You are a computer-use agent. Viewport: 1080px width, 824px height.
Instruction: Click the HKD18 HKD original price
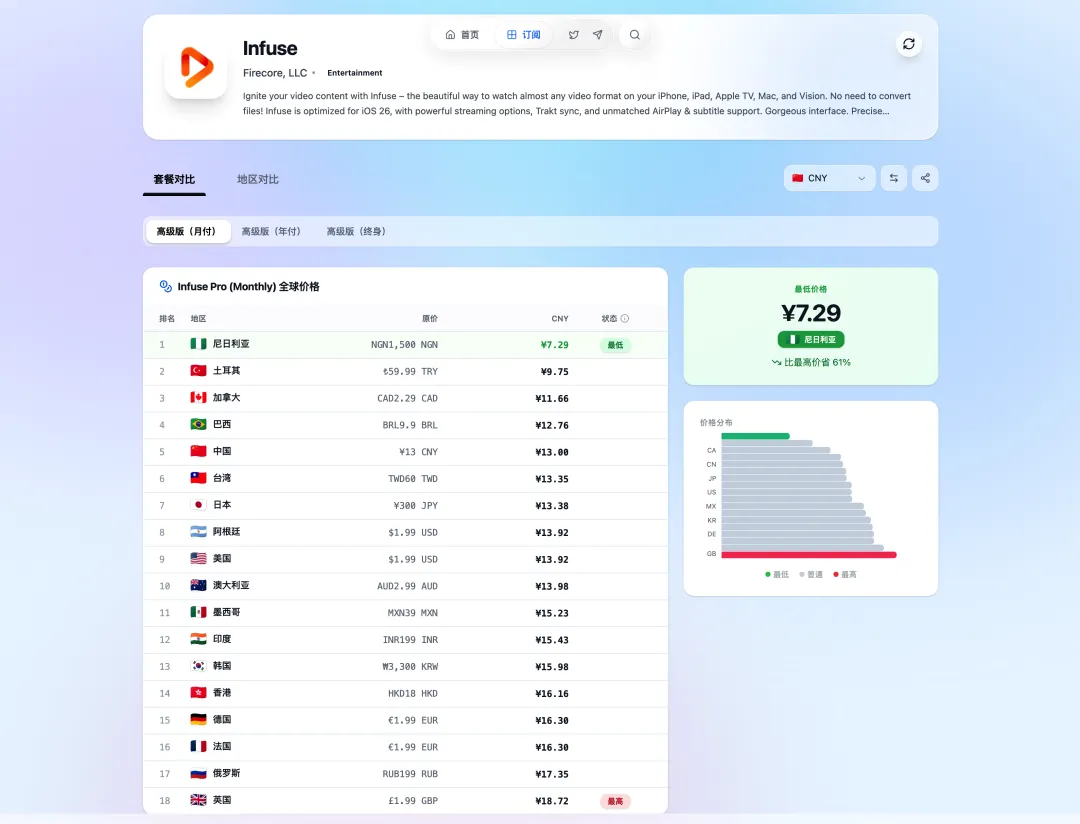point(413,693)
